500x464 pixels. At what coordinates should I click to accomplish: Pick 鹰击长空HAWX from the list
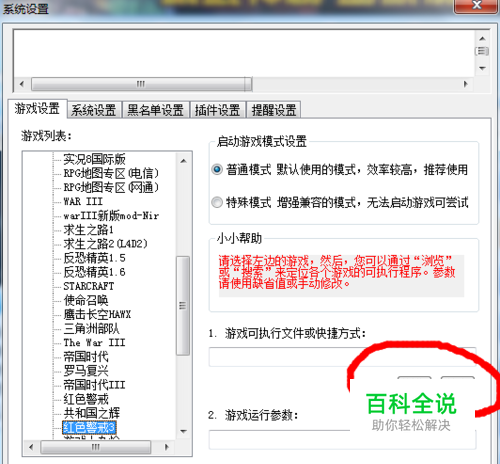[x=97, y=314]
